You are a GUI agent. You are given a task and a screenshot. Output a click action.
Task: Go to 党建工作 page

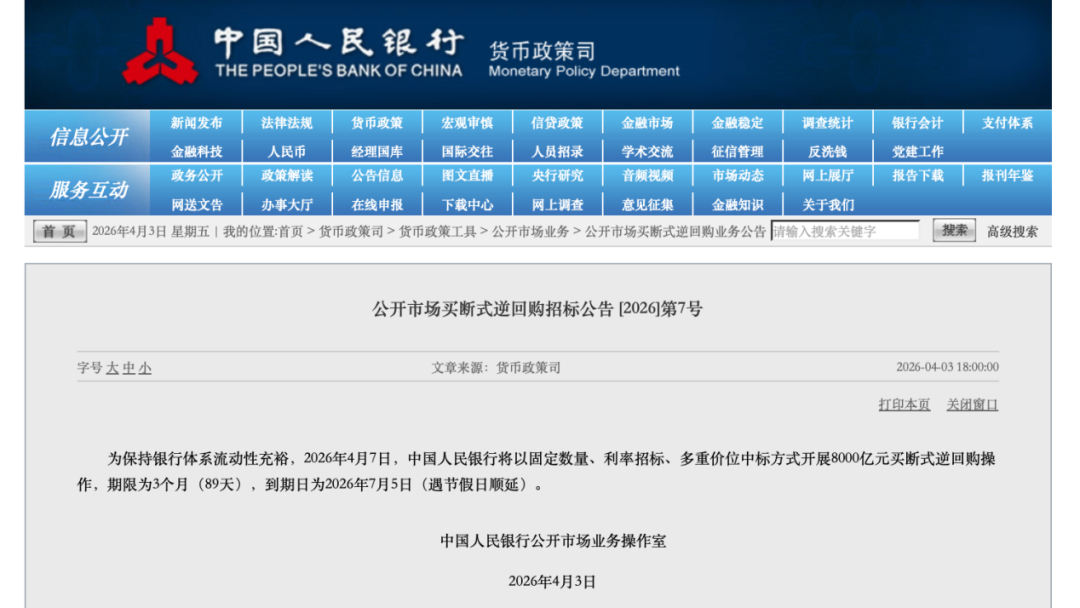point(917,151)
